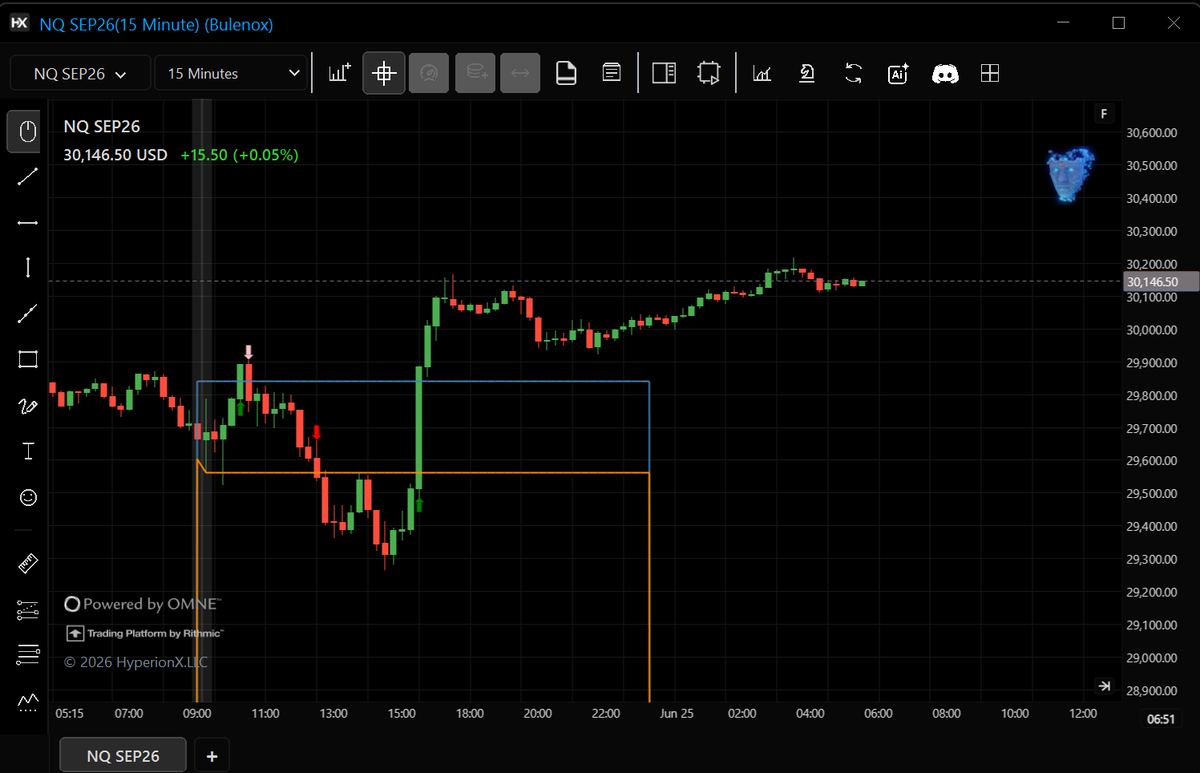1200x773 pixels.
Task: Select the horizontal line drawing tool
Action: (28, 222)
